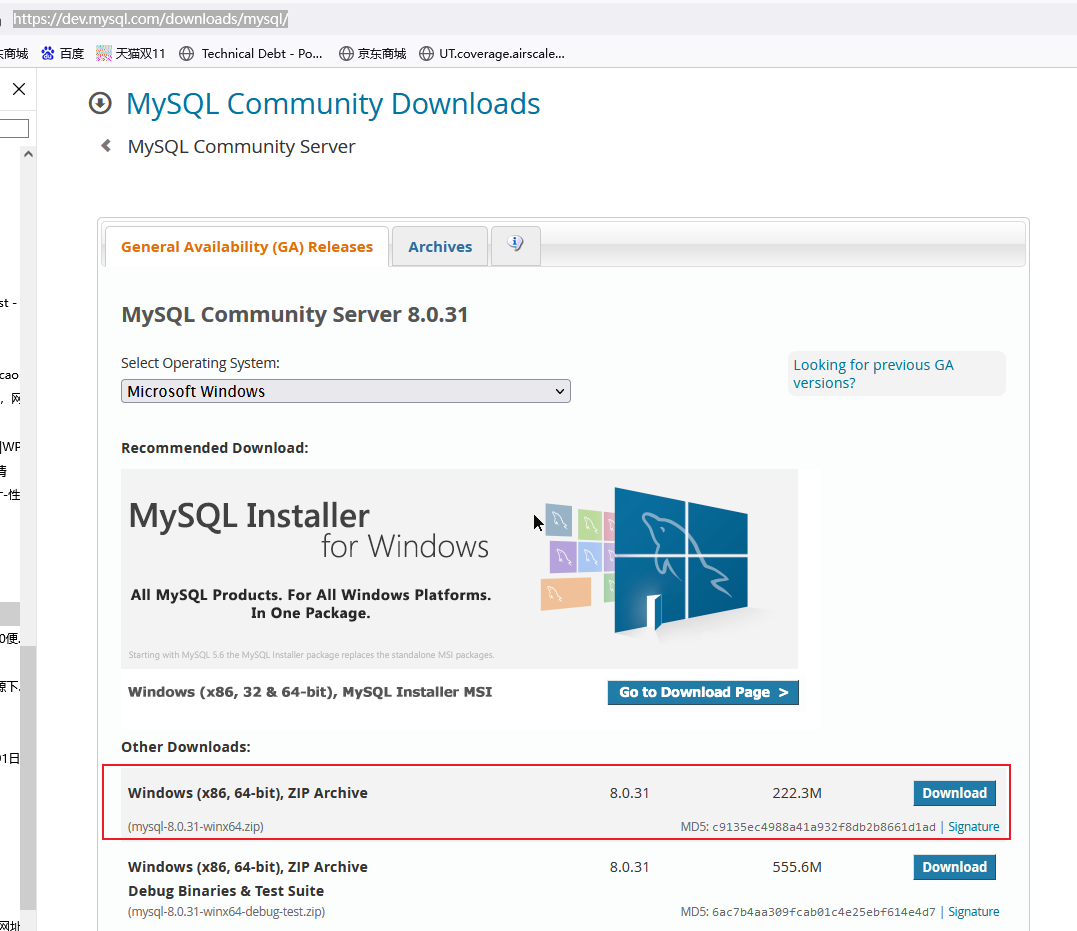The height and width of the screenshot is (931, 1077).
Task: Click the sidebar vertical scrollbar thumb
Action: 28,776
